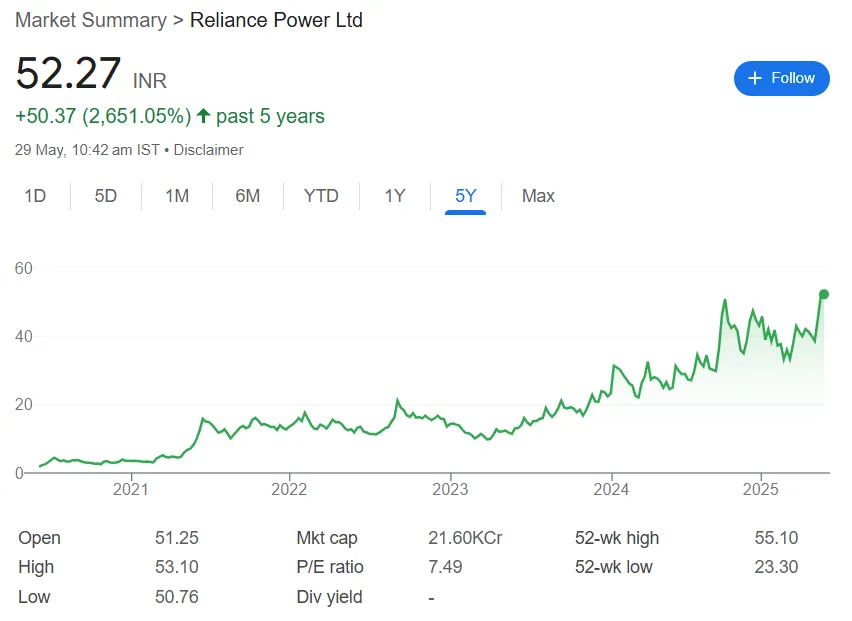Select the 1Y time range tab
This screenshot has height=621, width=852.
coord(395,196)
